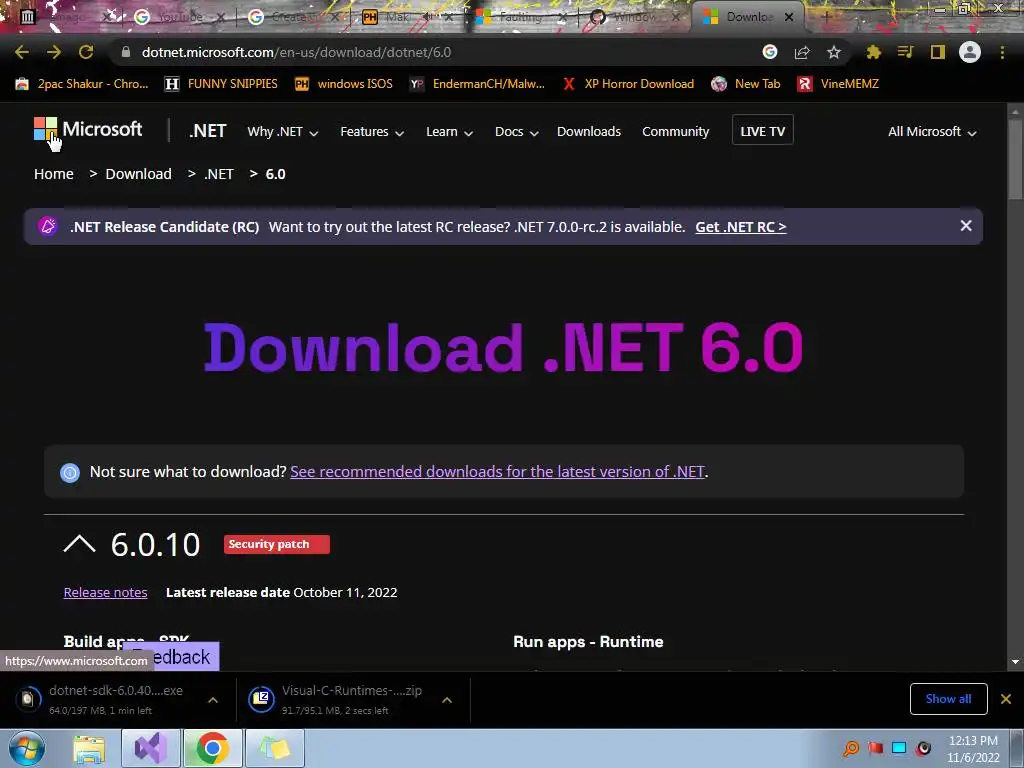Open the Release notes link
The image size is (1024, 768).
click(105, 592)
